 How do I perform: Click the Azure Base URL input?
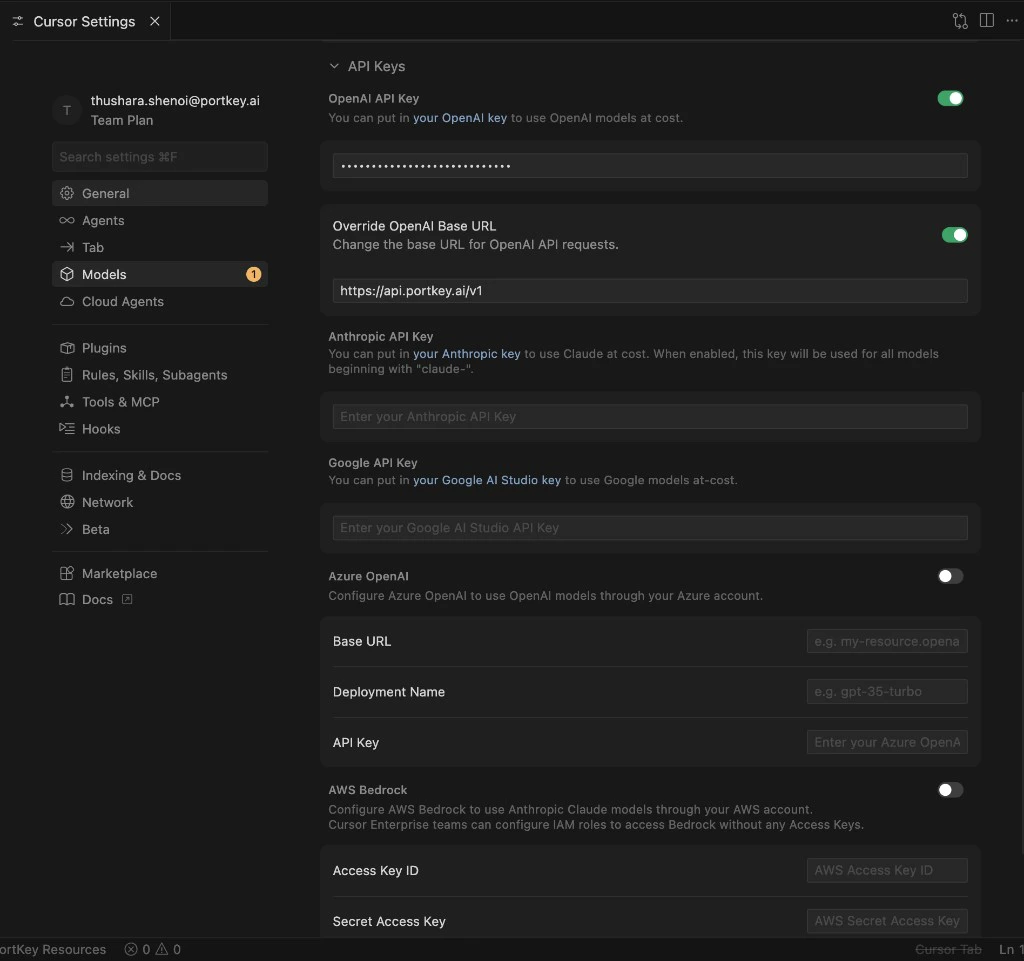887,641
